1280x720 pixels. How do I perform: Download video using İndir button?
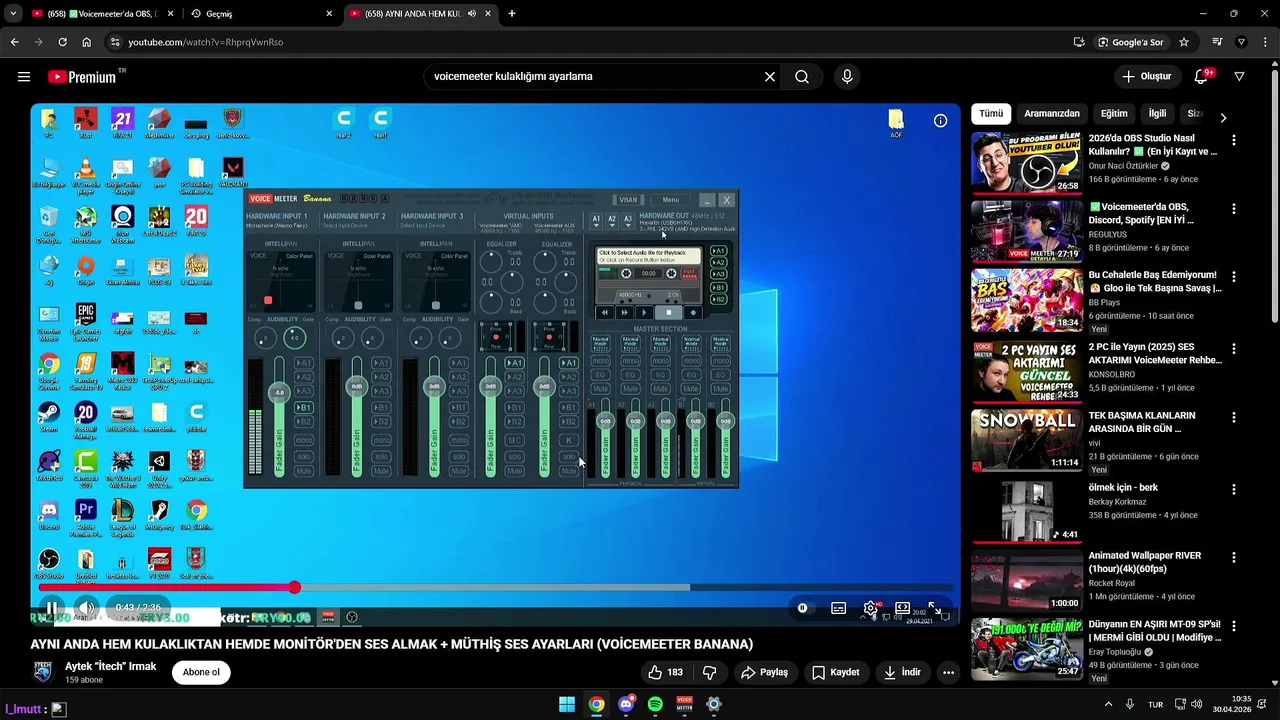[902, 673]
